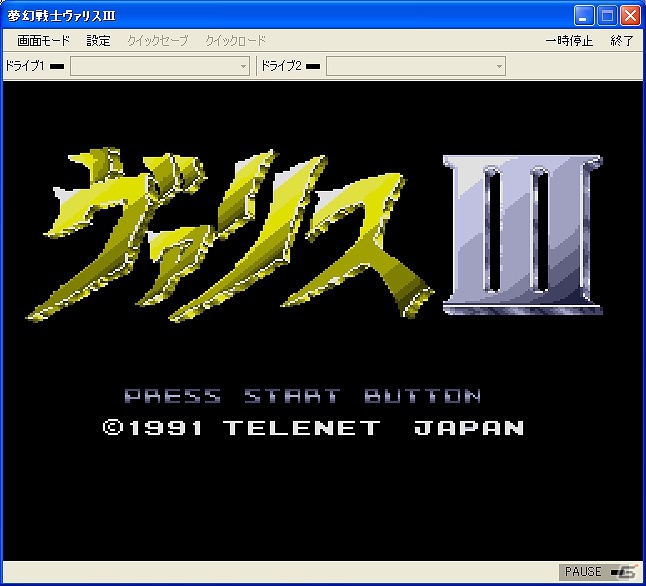Click the PRESS START BUTTON text

coord(302,396)
